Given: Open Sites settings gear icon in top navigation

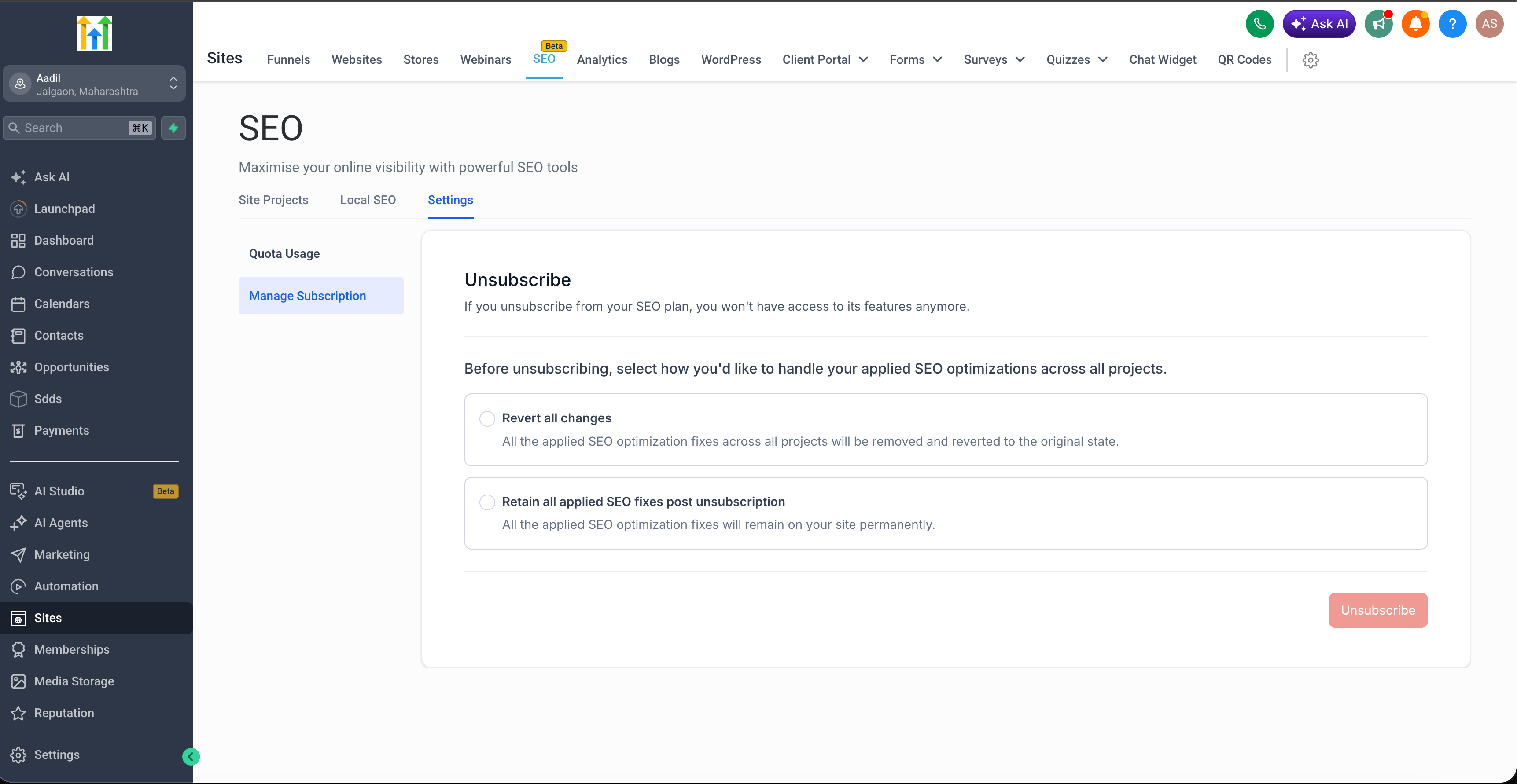Looking at the screenshot, I should [1310, 60].
